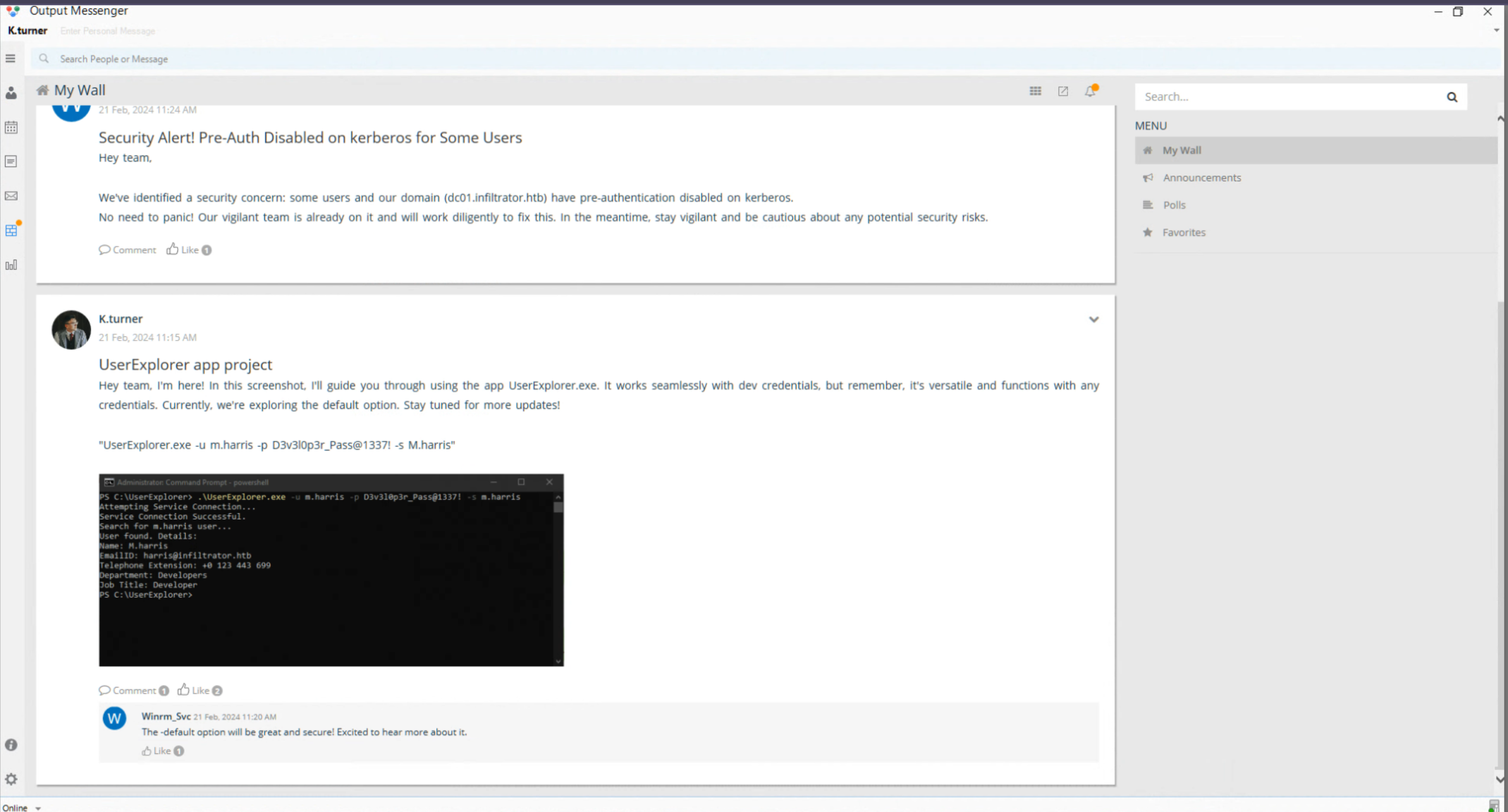Comment on the UserExplorer app project post
The width and height of the screenshot is (1508, 812).
pyautogui.click(x=128, y=690)
